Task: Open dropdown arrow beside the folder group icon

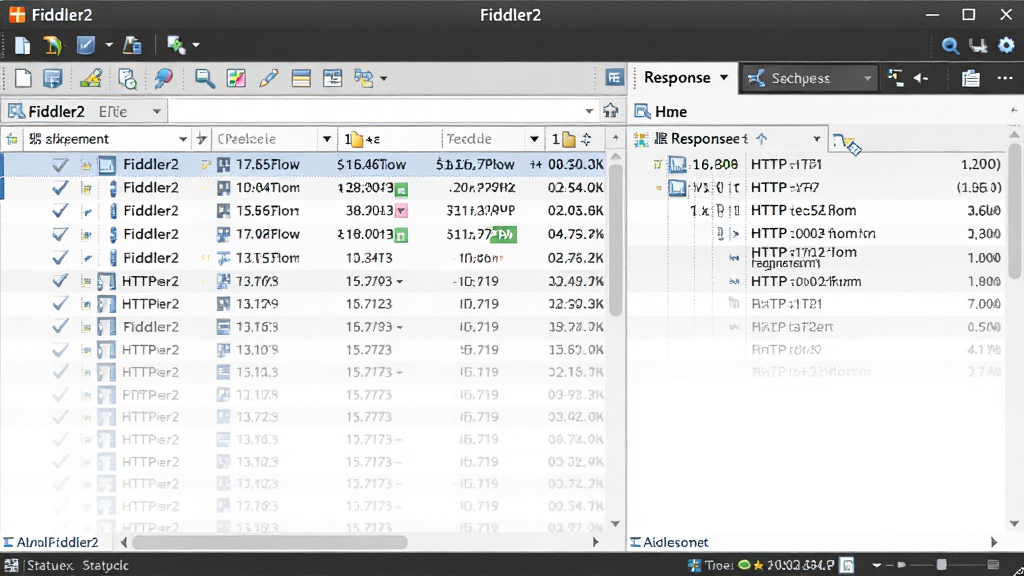Action: pos(383,79)
